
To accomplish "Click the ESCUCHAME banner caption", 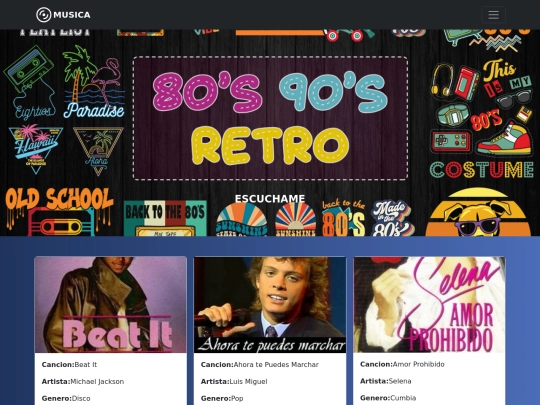I will 270,199.
